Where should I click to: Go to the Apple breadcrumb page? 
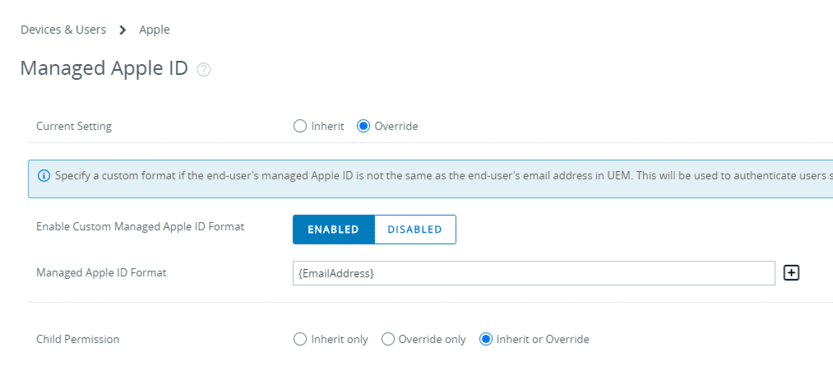pos(155,30)
